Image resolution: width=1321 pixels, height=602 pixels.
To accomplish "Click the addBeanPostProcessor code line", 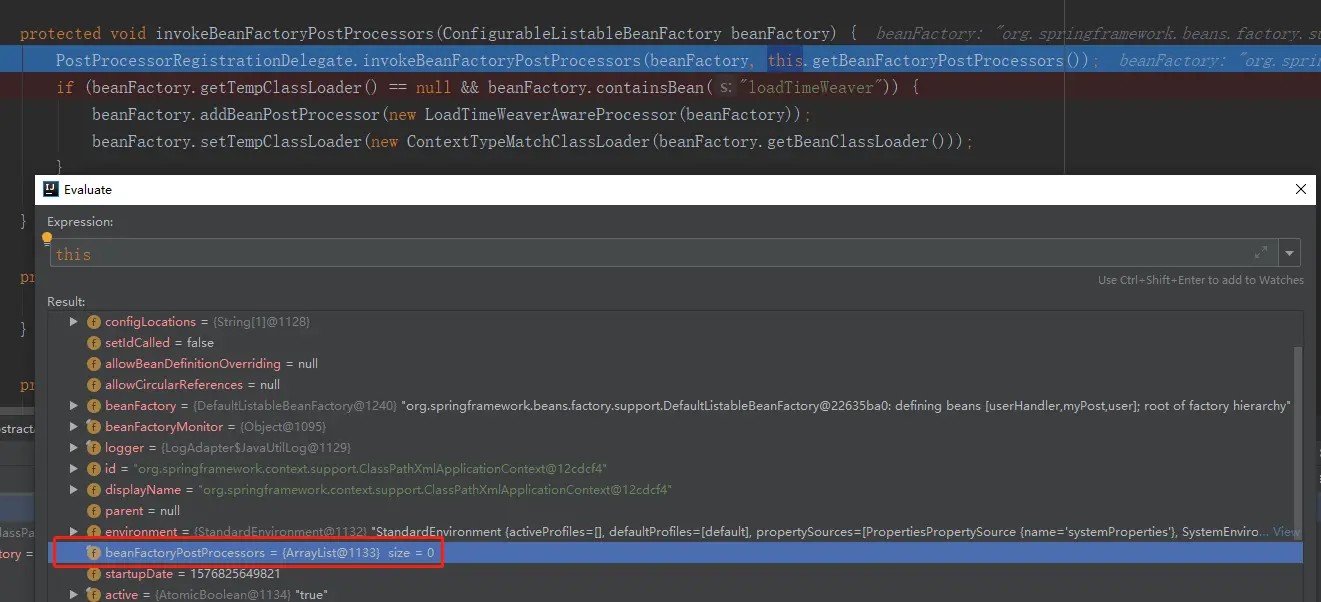I will [x=452, y=114].
